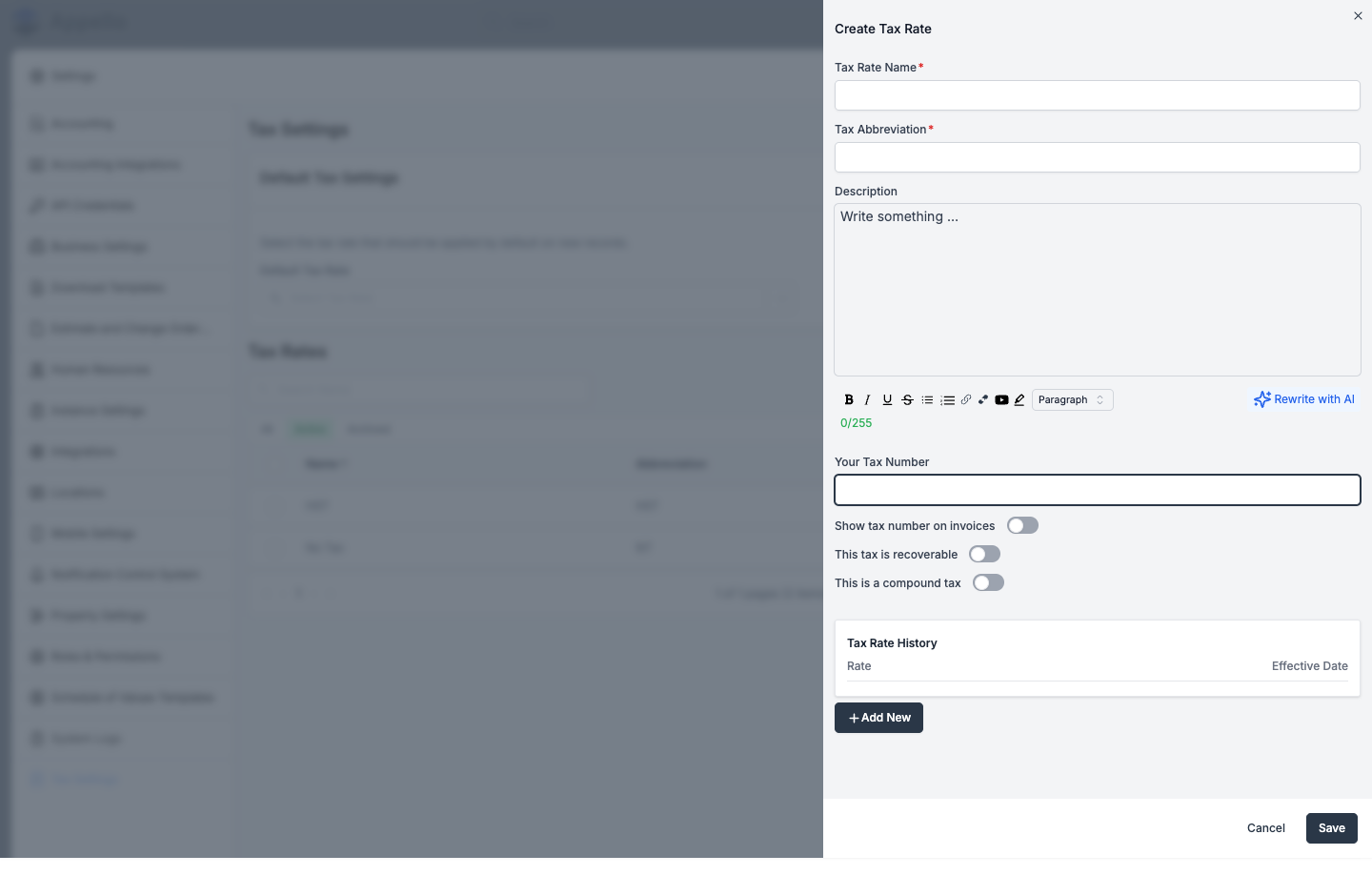Click into the Tax Abbreviation field
The image size is (1372, 875).
1097,157
